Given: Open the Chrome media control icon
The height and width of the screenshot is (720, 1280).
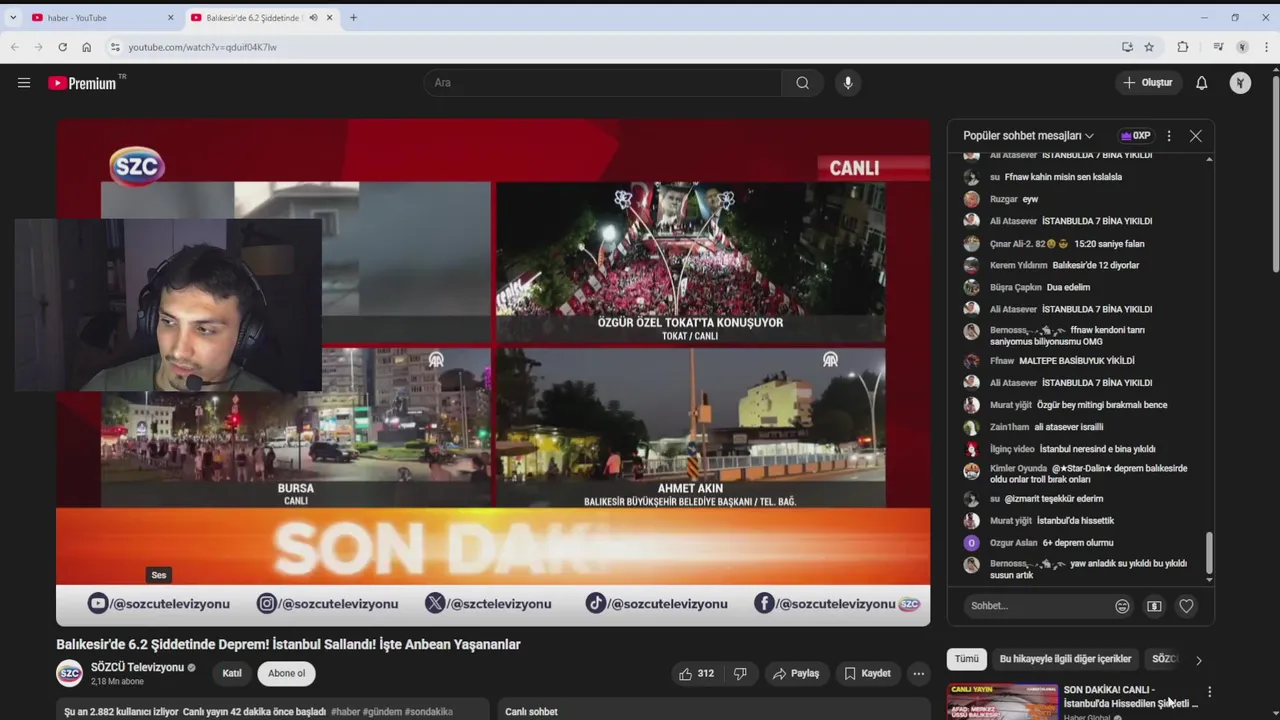Looking at the screenshot, I should [x=1217, y=47].
